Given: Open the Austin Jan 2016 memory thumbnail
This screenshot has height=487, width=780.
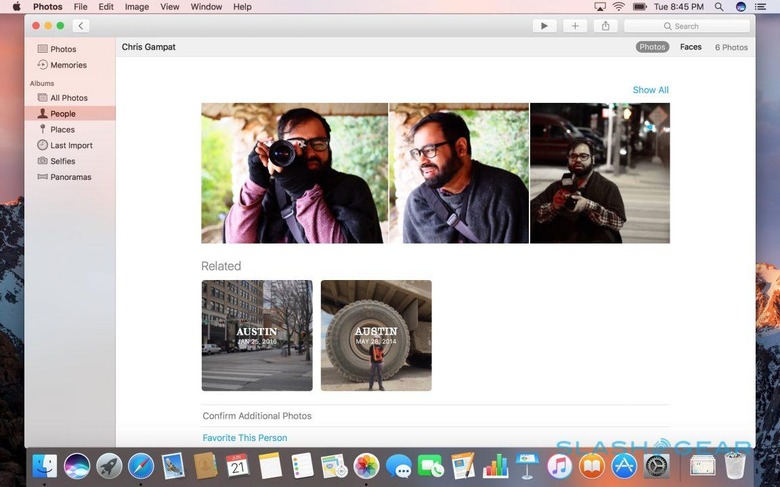Looking at the screenshot, I should point(257,335).
